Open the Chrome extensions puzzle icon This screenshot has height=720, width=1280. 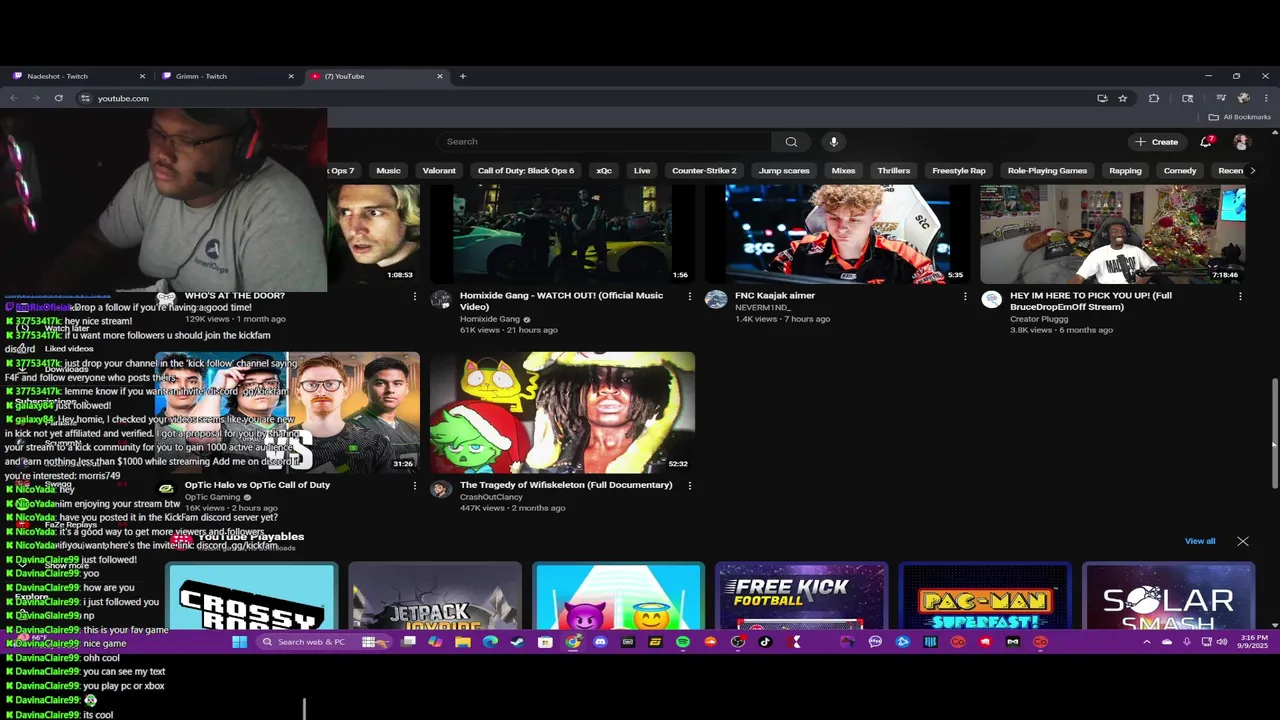(x=1154, y=98)
